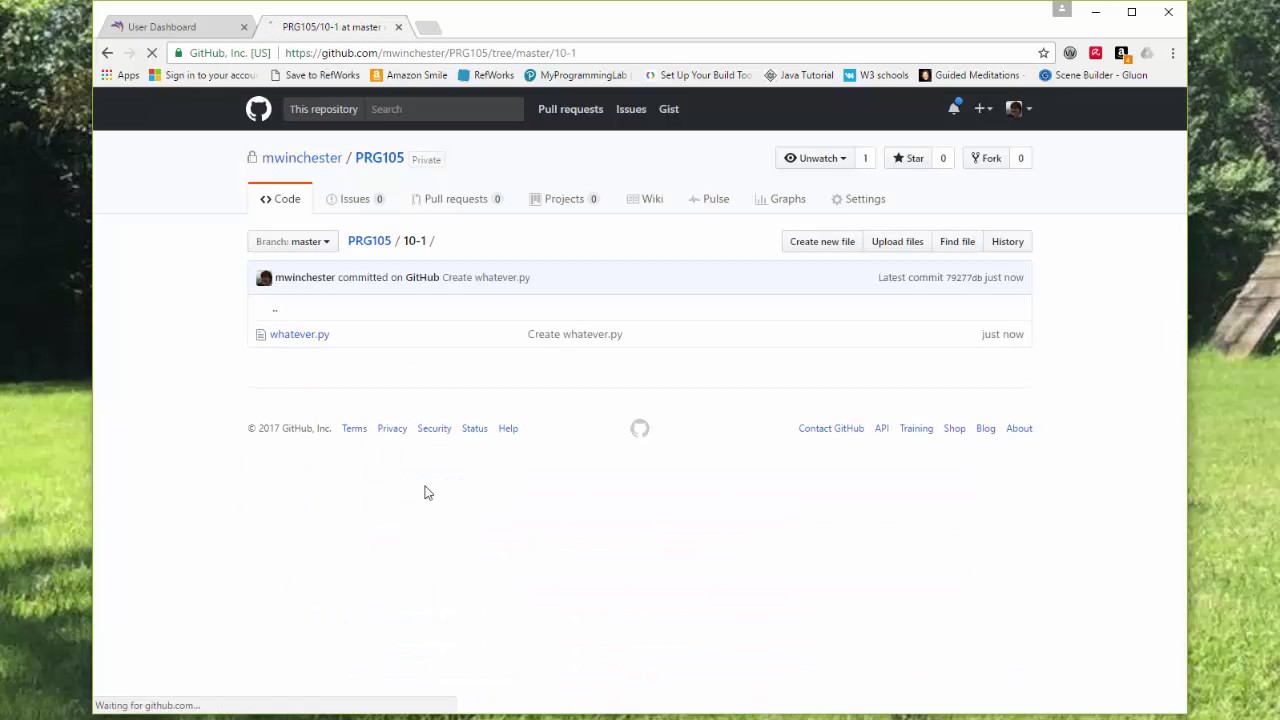The width and height of the screenshot is (1280, 720).
Task: Open Pull requests in the top navigation
Action: [x=570, y=109]
